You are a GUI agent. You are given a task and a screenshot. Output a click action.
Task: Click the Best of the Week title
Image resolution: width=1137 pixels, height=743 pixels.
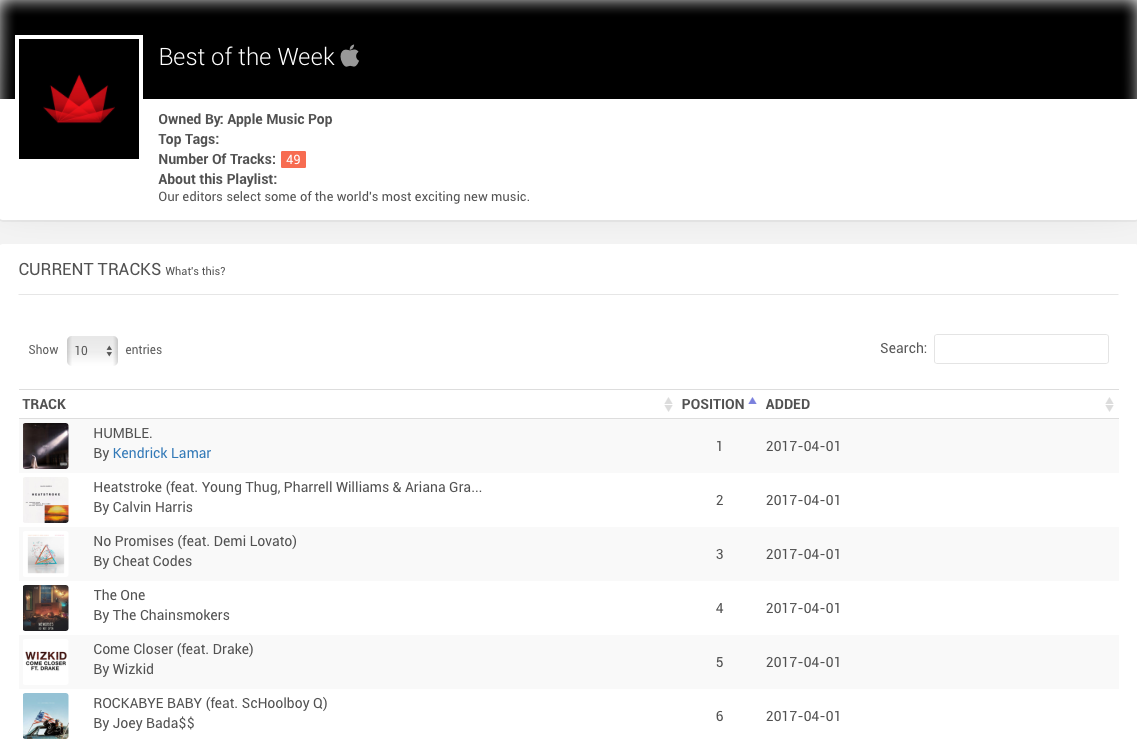(x=246, y=57)
